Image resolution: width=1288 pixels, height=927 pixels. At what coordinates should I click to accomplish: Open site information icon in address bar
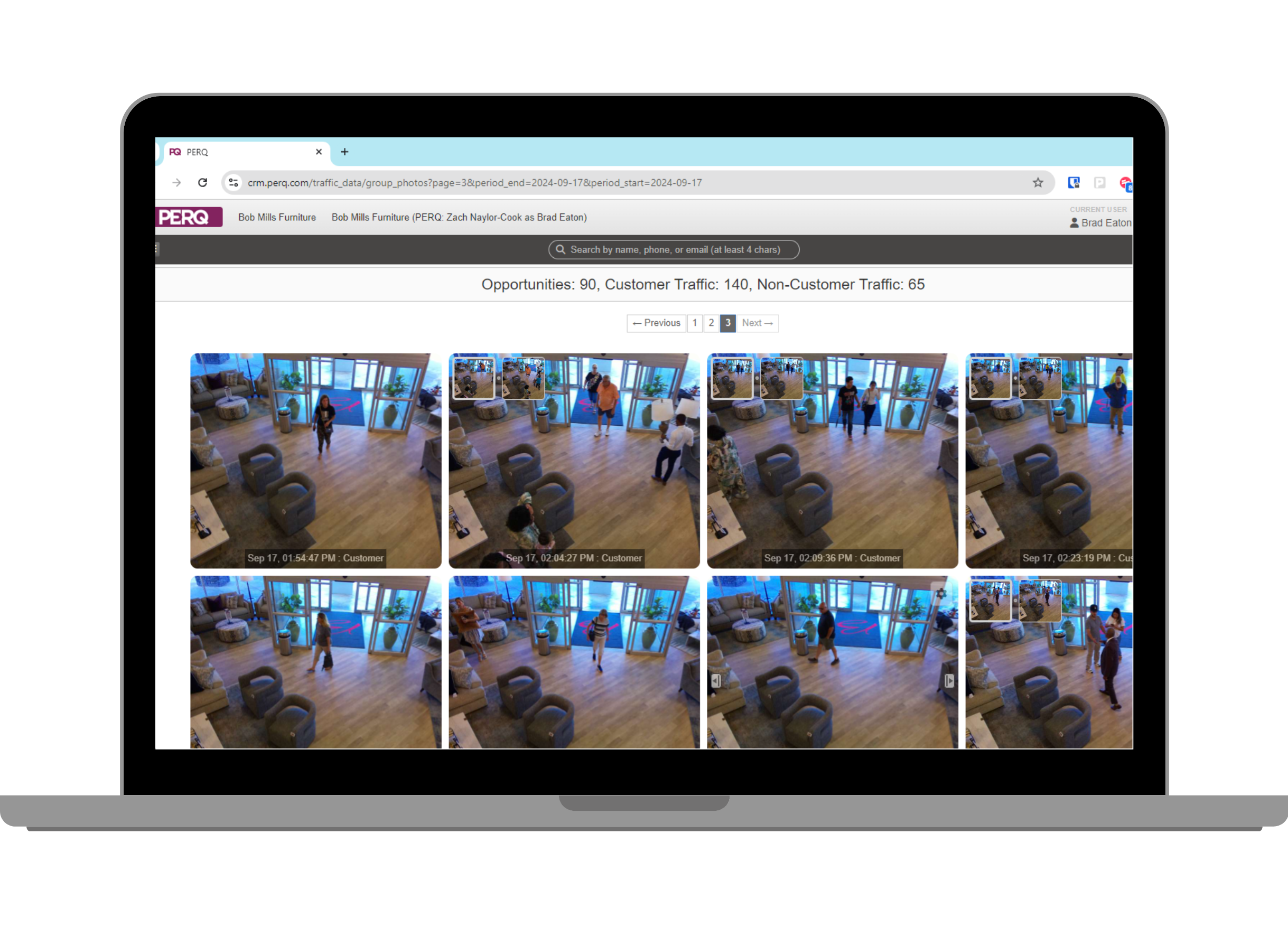click(234, 182)
